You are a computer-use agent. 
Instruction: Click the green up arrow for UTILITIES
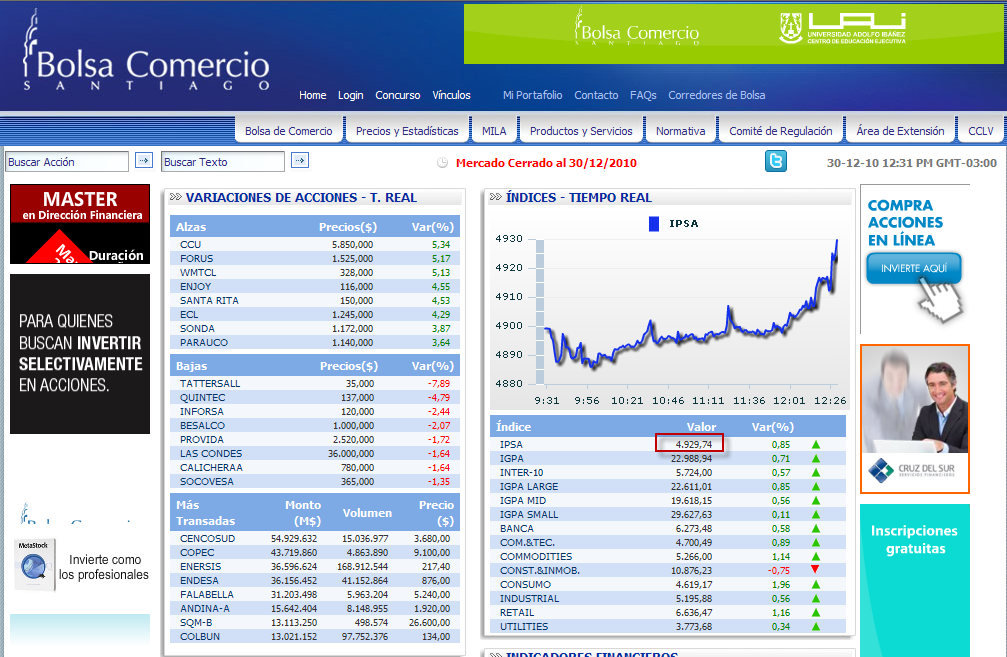tap(816, 627)
